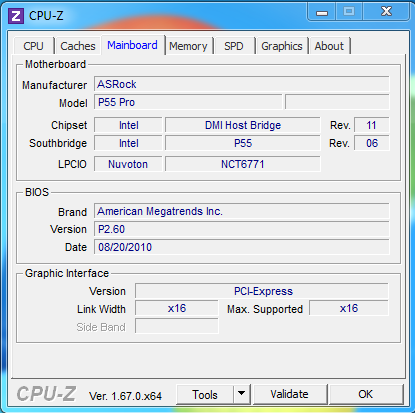This screenshot has height=413, width=415.
Task: Click DMI Host Bridge chipset value
Action: [243, 125]
